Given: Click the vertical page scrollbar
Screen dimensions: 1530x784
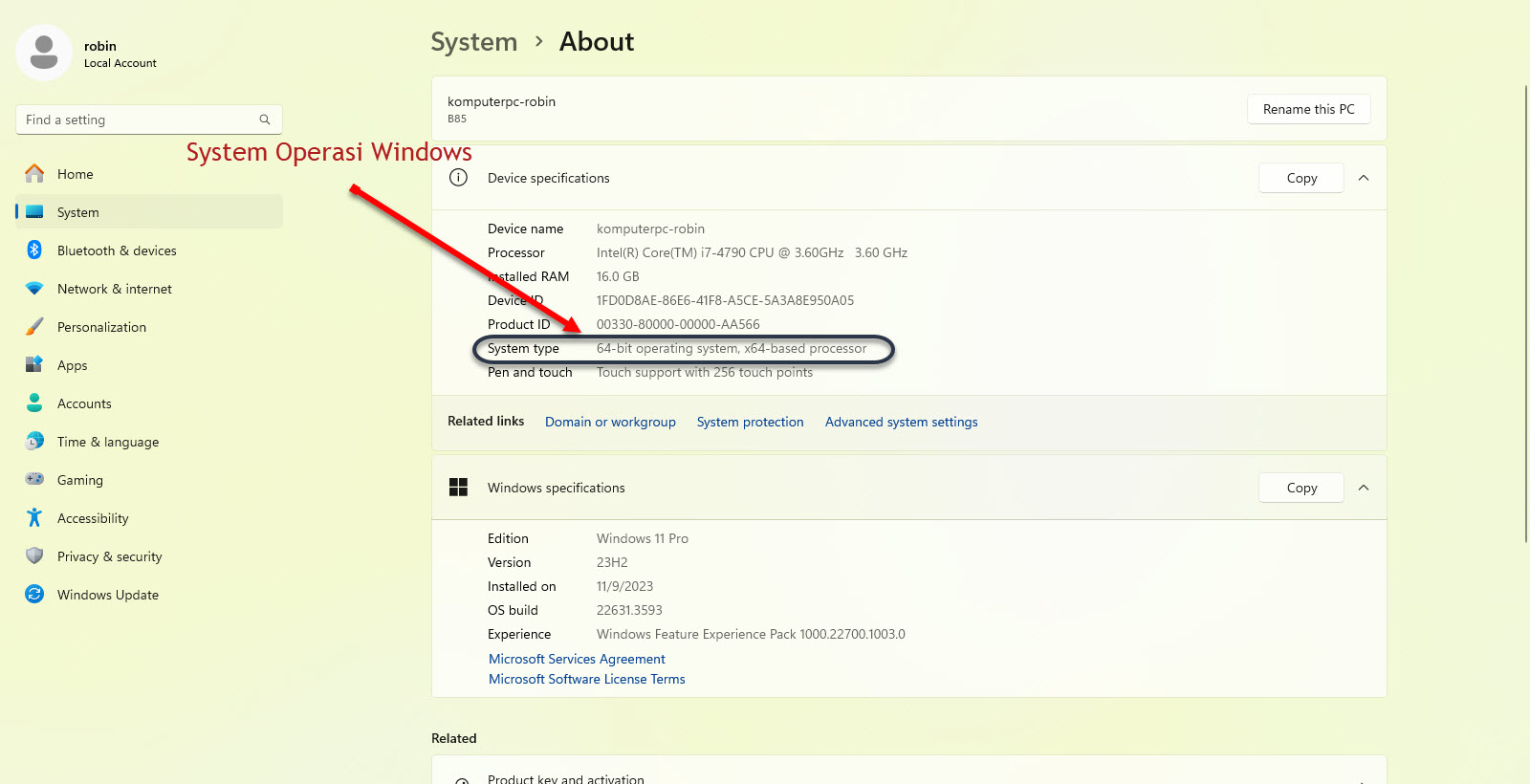Looking at the screenshot, I should (x=1525, y=314).
